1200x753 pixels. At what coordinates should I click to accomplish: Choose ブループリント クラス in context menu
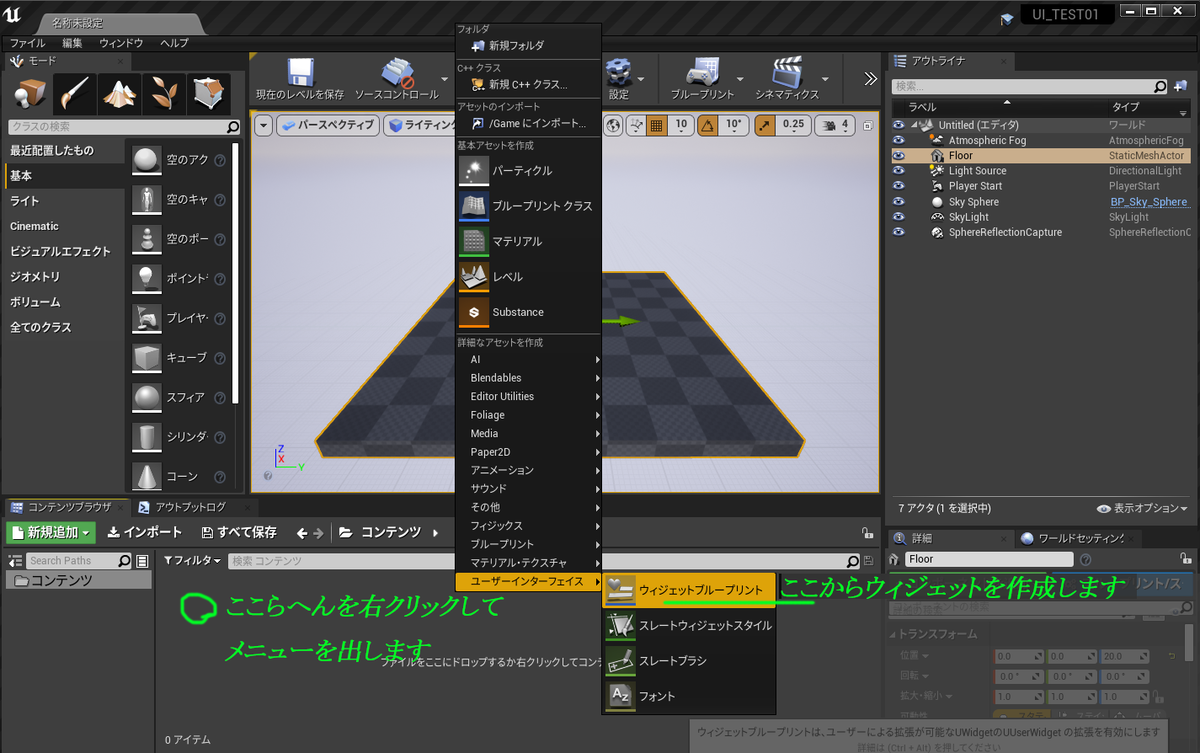(528, 206)
